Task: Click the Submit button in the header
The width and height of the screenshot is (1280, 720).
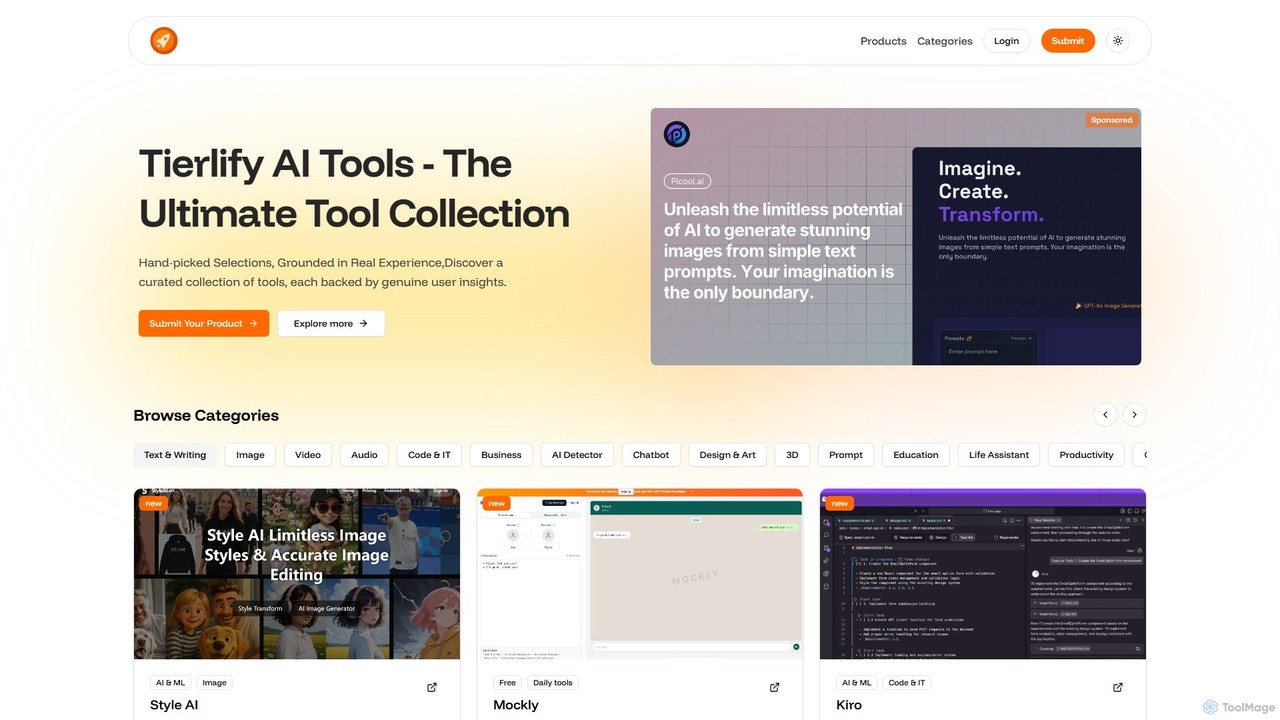Action: (1068, 41)
